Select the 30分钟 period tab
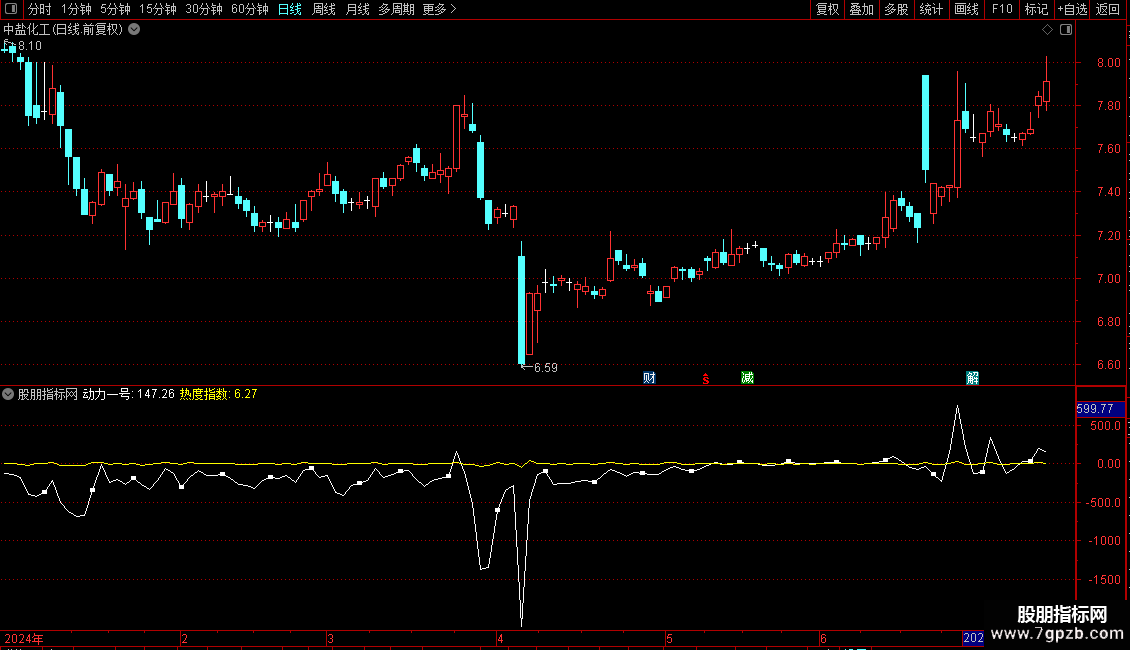 [204, 9]
